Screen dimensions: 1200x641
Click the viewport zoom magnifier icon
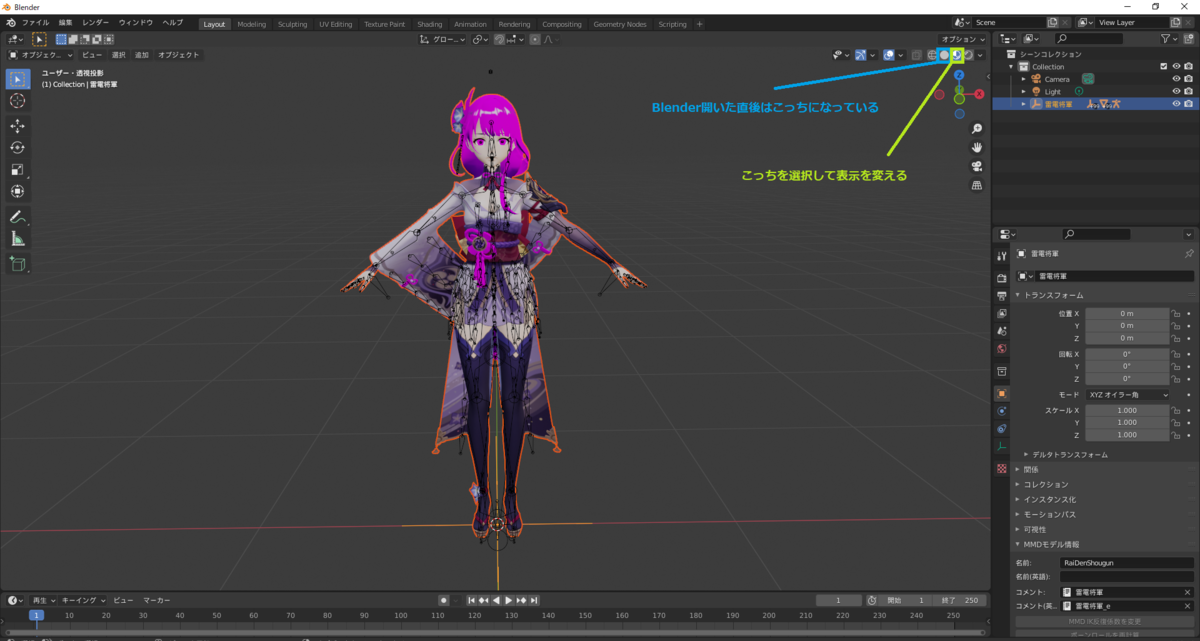click(x=977, y=129)
